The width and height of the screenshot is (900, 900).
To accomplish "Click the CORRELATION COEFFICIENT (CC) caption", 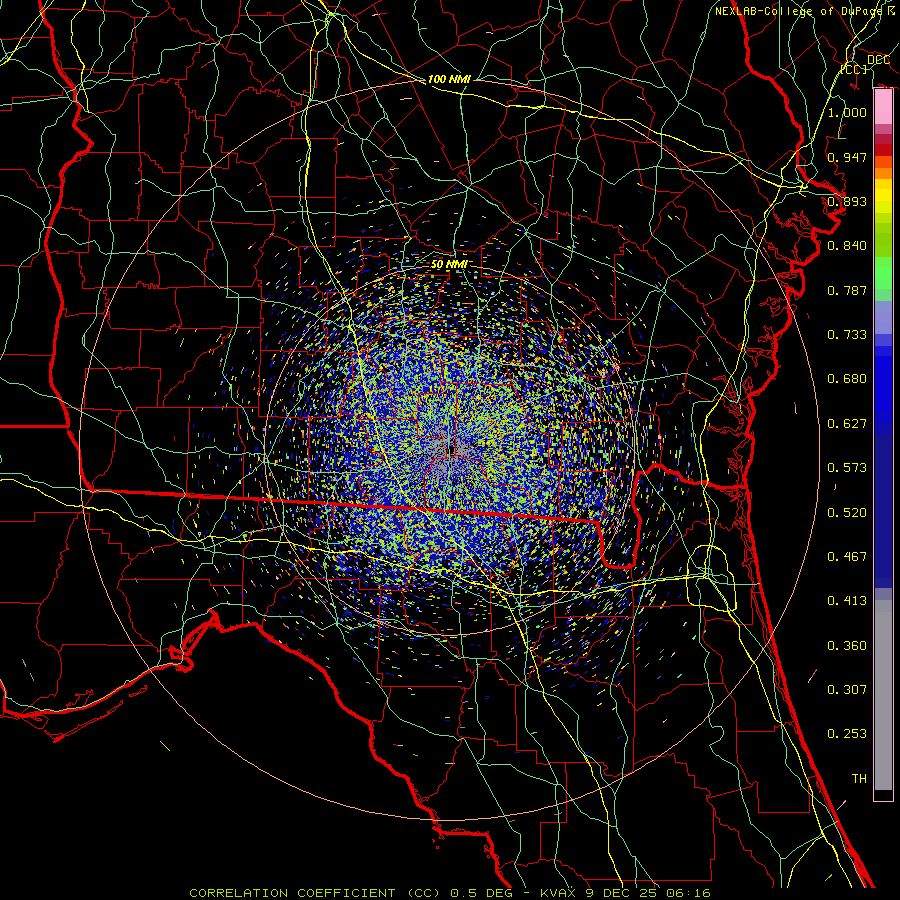I will point(316,893).
